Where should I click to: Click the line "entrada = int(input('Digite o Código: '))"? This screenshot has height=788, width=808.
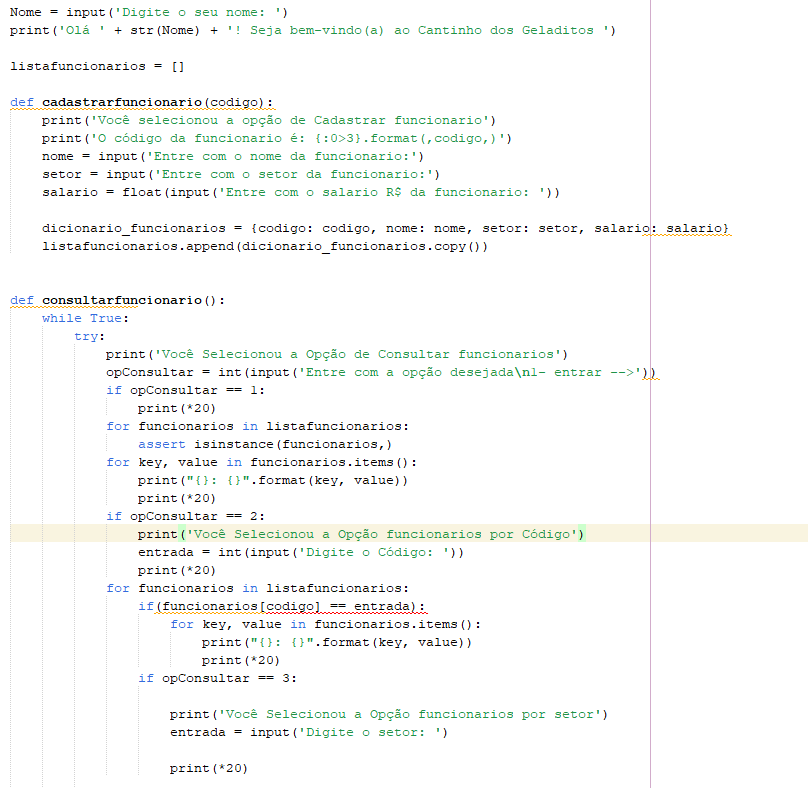[301, 552]
